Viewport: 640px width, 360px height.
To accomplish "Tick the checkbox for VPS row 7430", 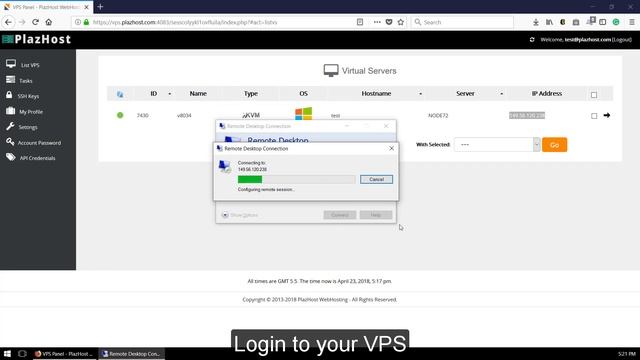I will (594, 116).
